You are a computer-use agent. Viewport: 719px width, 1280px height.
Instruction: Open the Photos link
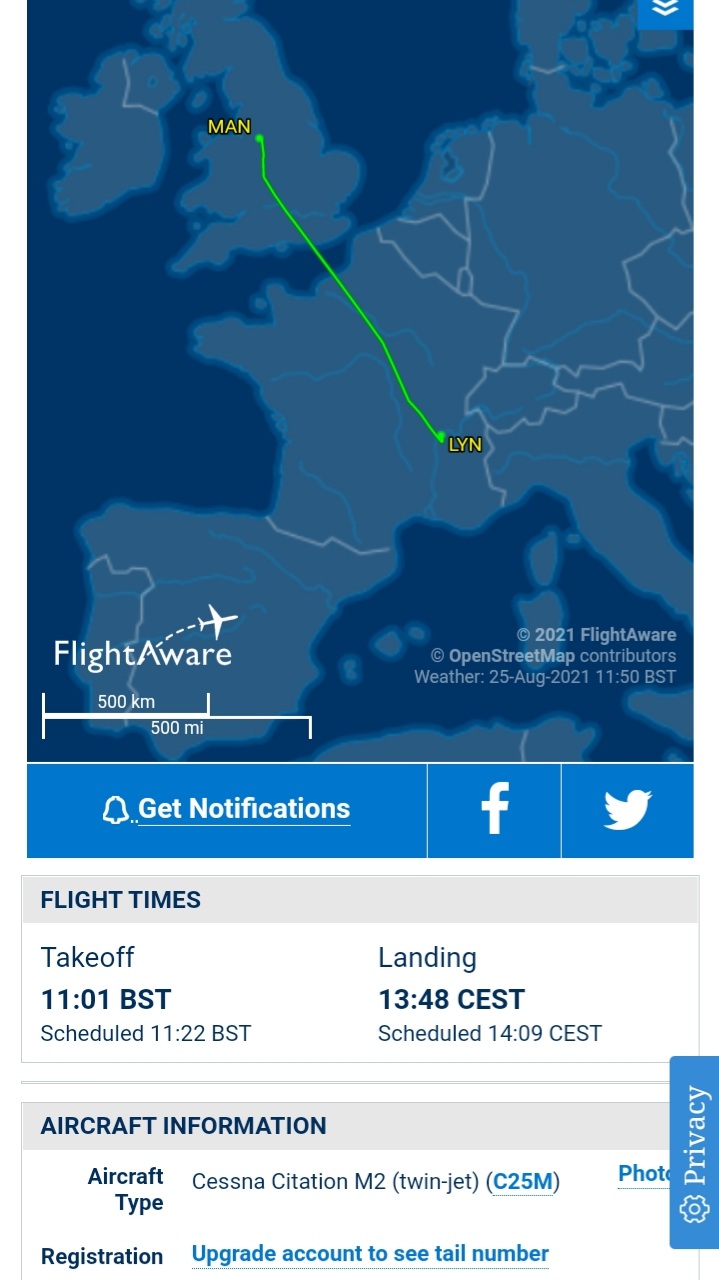pyautogui.click(x=645, y=1174)
